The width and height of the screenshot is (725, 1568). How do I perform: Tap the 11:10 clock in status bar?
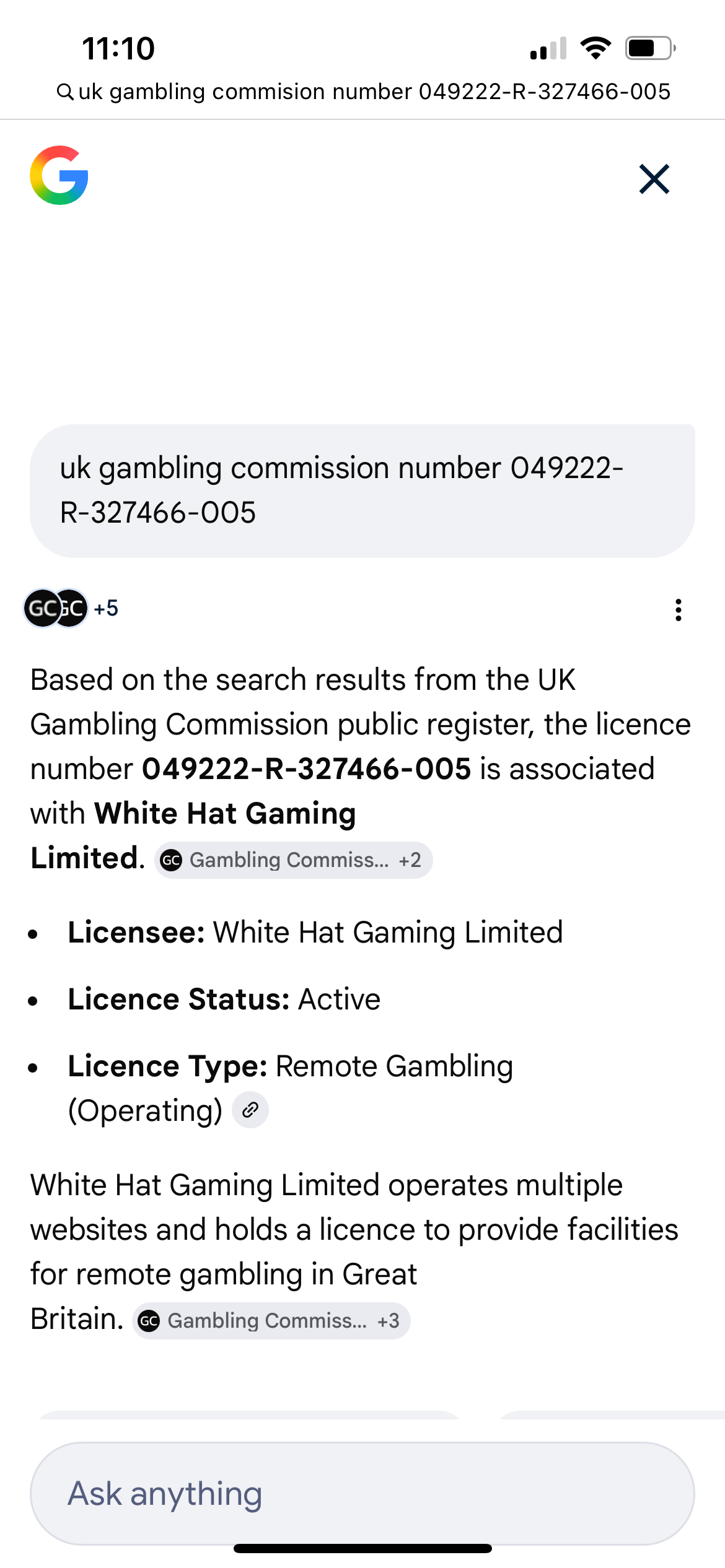(x=118, y=48)
